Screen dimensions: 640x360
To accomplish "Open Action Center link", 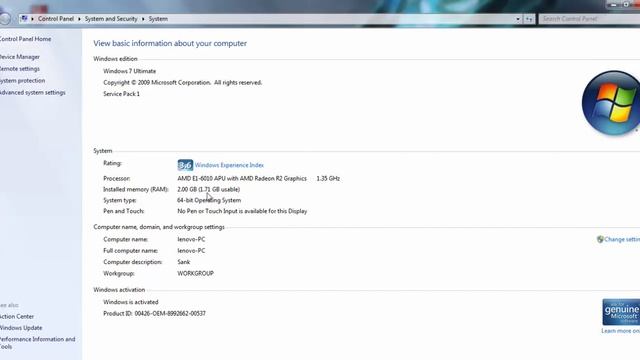I will [x=17, y=317].
